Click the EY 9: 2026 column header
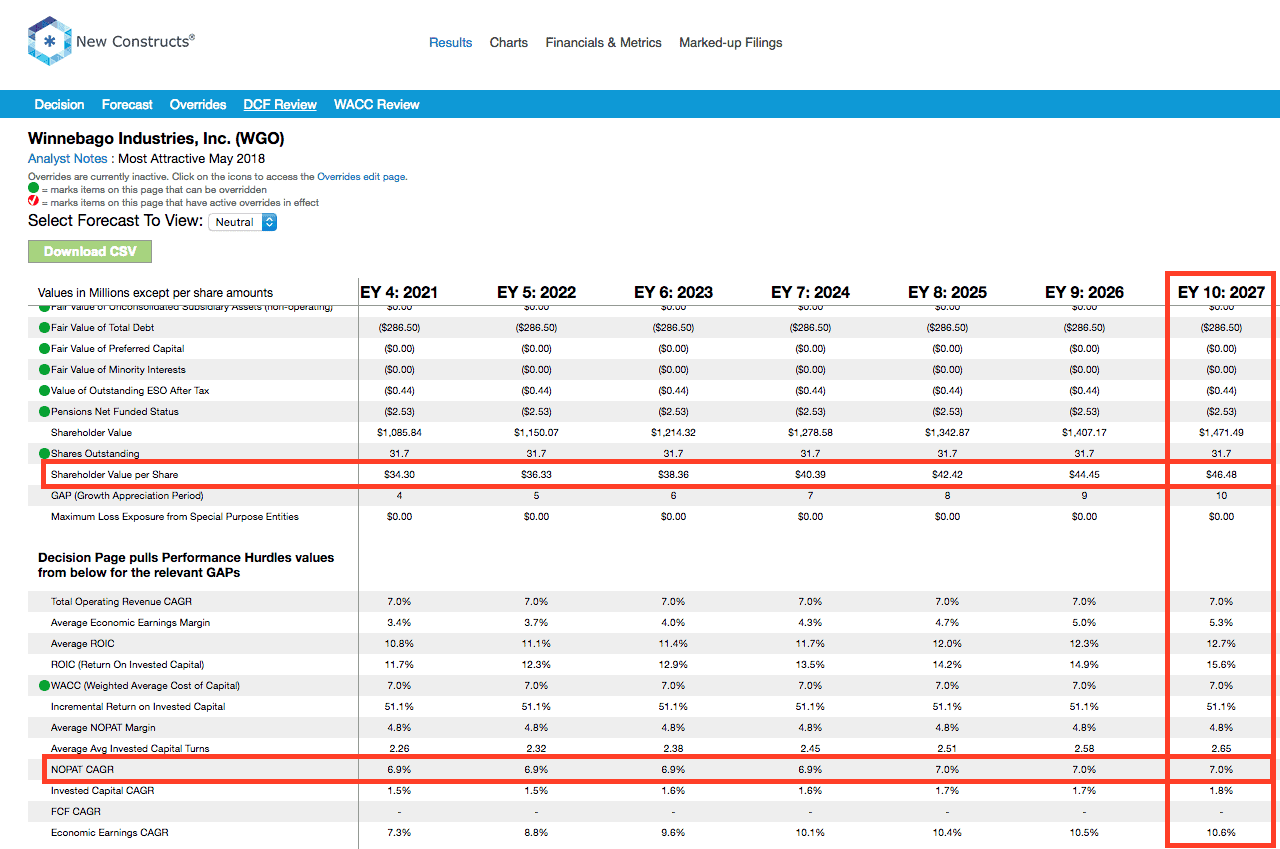The height and width of the screenshot is (849, 1280). [1084, 292]
